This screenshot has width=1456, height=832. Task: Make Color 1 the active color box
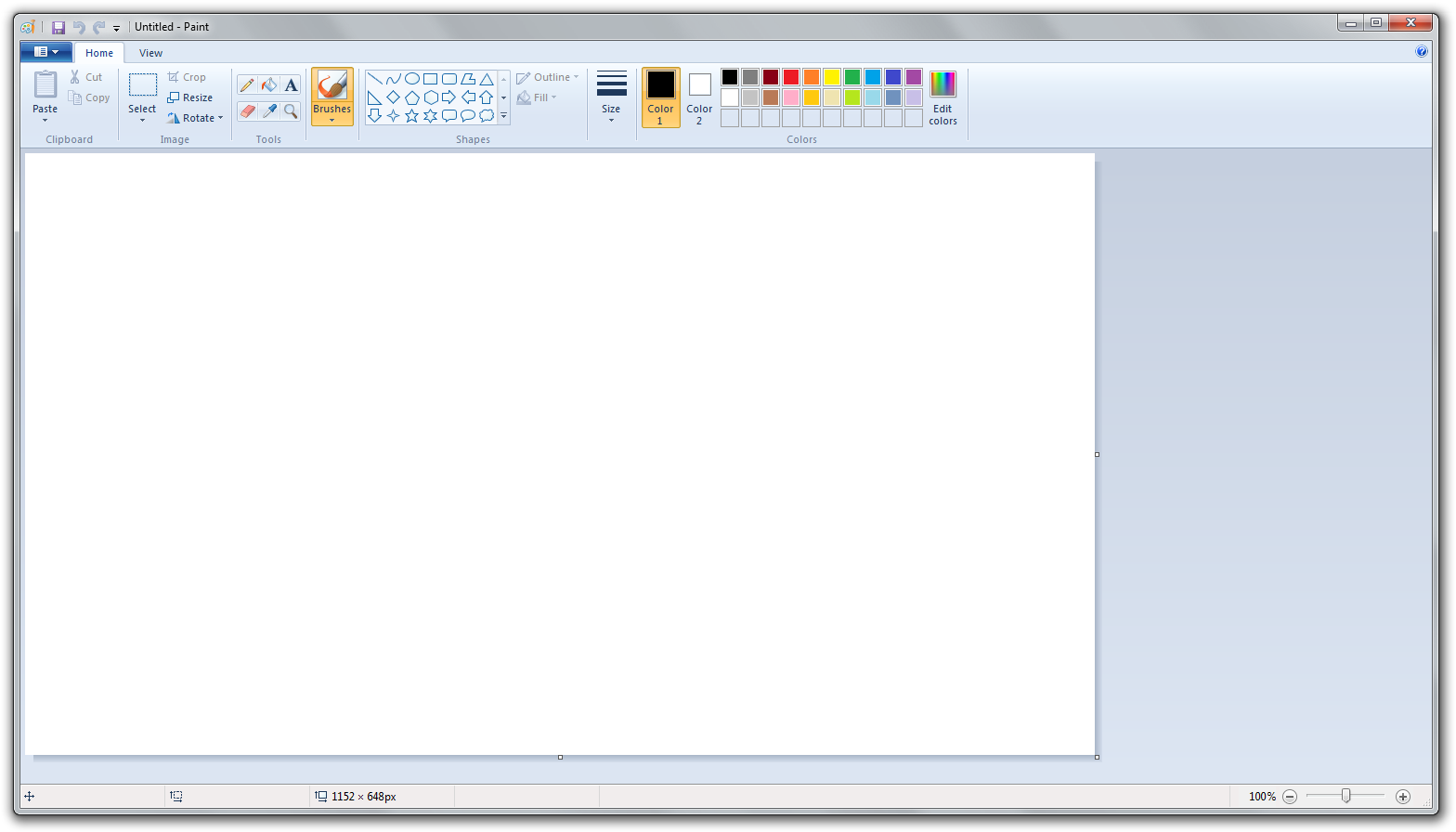[x=660, y=97]
